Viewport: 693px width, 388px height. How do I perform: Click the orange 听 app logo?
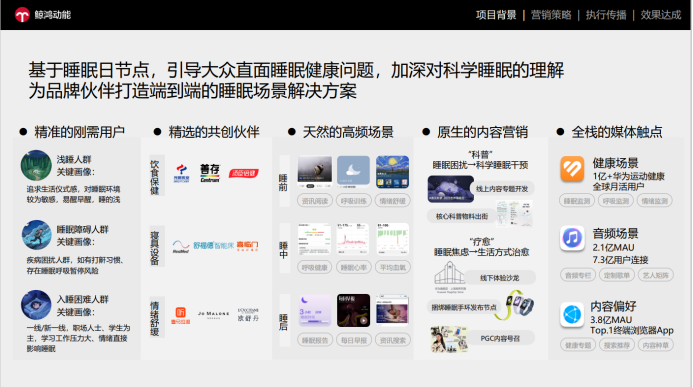point(181,316)
